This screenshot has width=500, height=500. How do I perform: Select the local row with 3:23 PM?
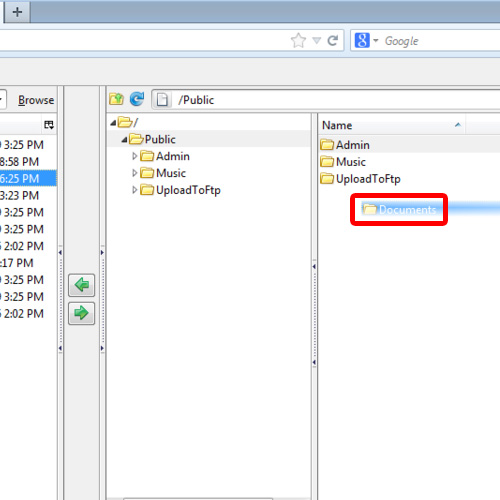(28, 195)
